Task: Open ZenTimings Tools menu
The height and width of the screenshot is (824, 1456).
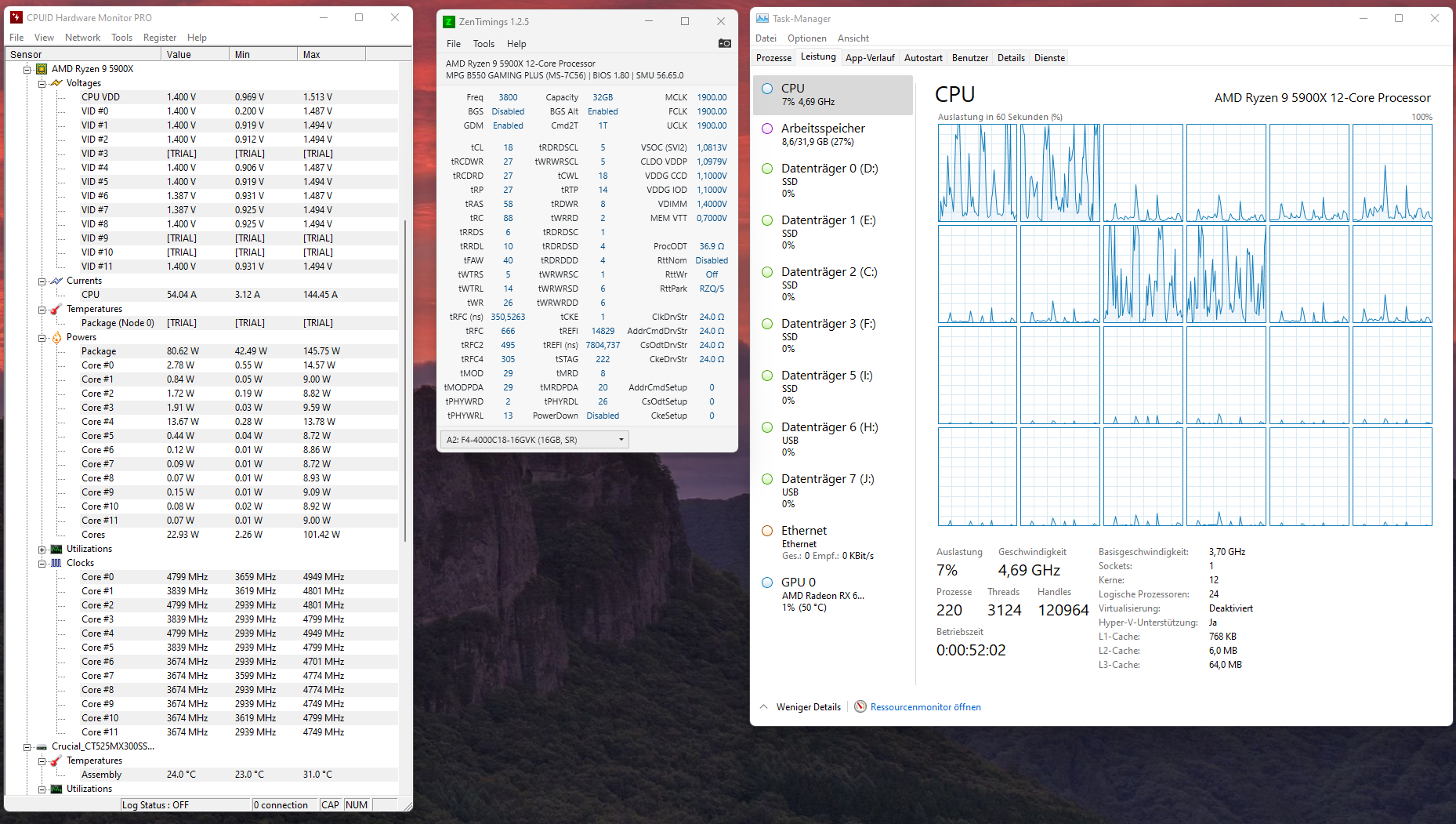Action: point(484,44)
